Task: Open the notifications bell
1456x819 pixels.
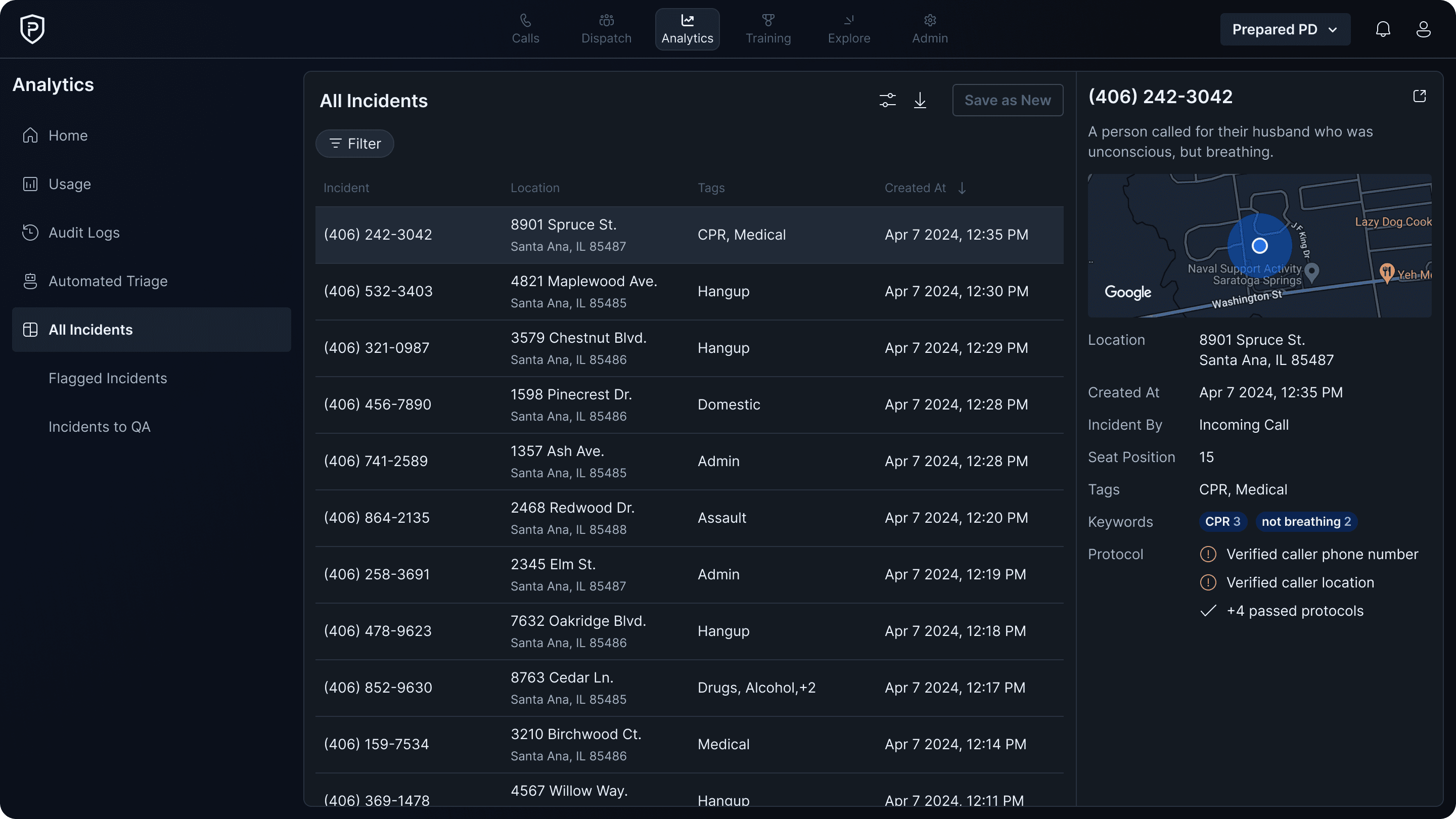Action: click(1383, 29)
